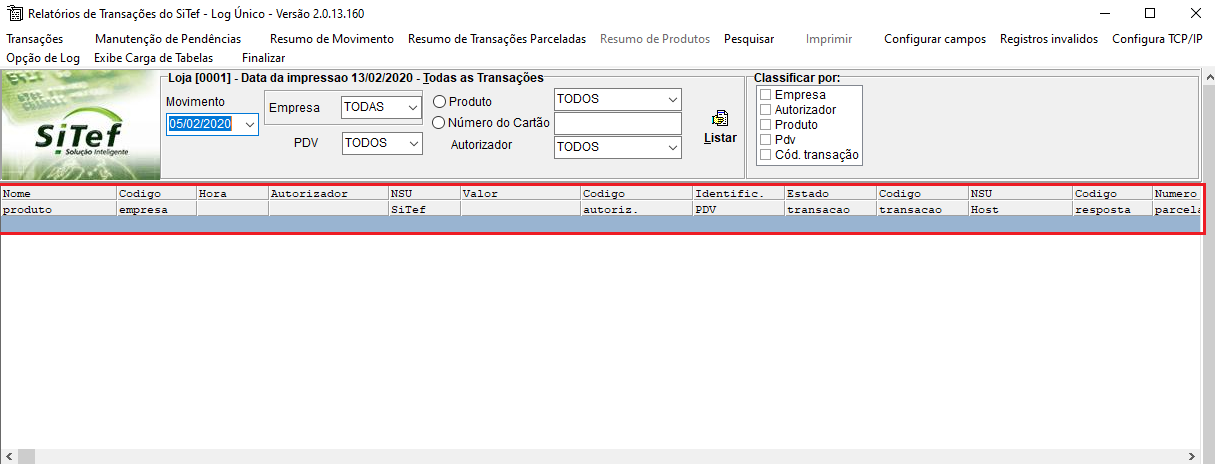The width and height of the screenshot is (1215, 464).
Task: Open Resumo de Movimento menu
Action: point(332,39)
